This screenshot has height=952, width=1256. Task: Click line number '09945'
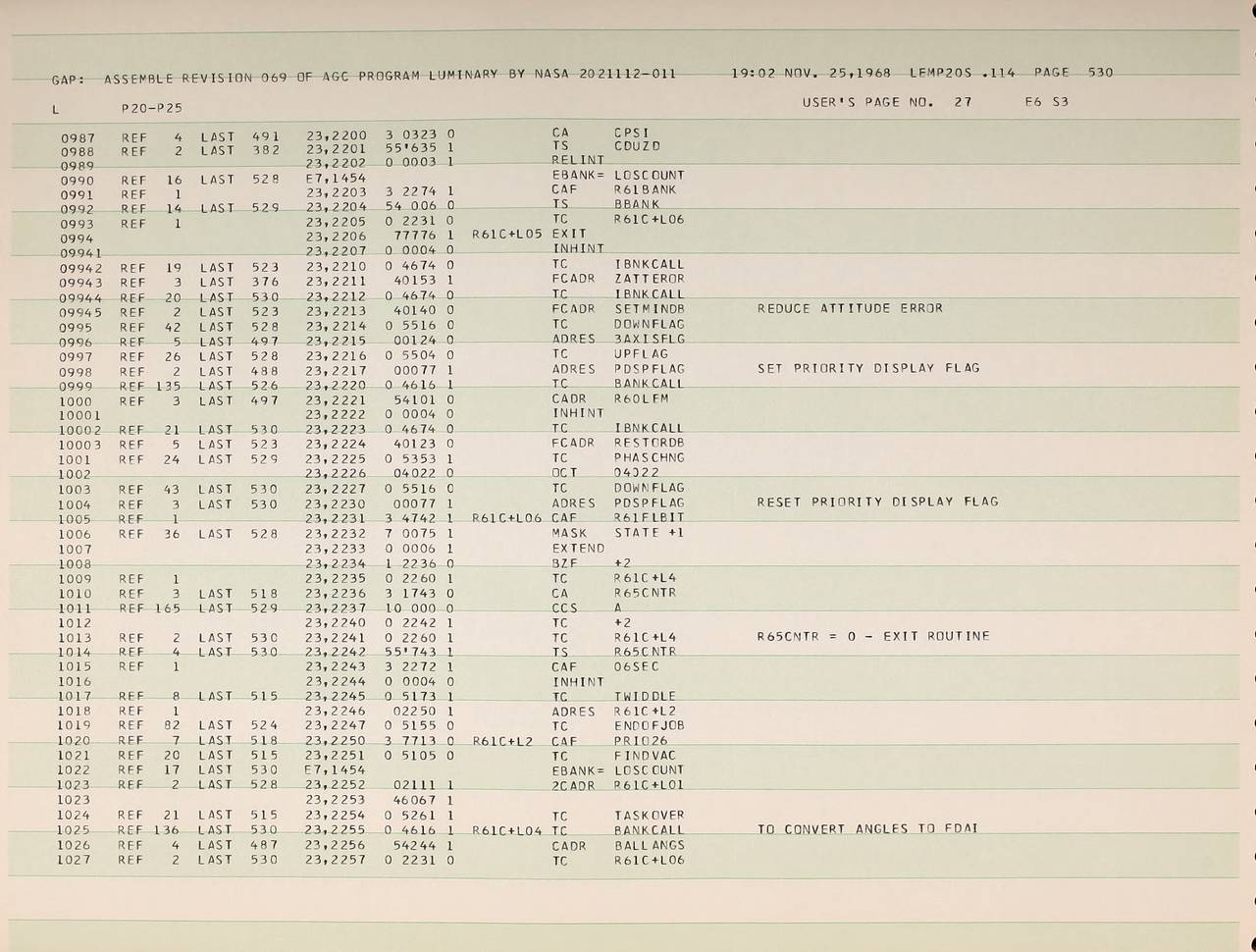[80, 313]
